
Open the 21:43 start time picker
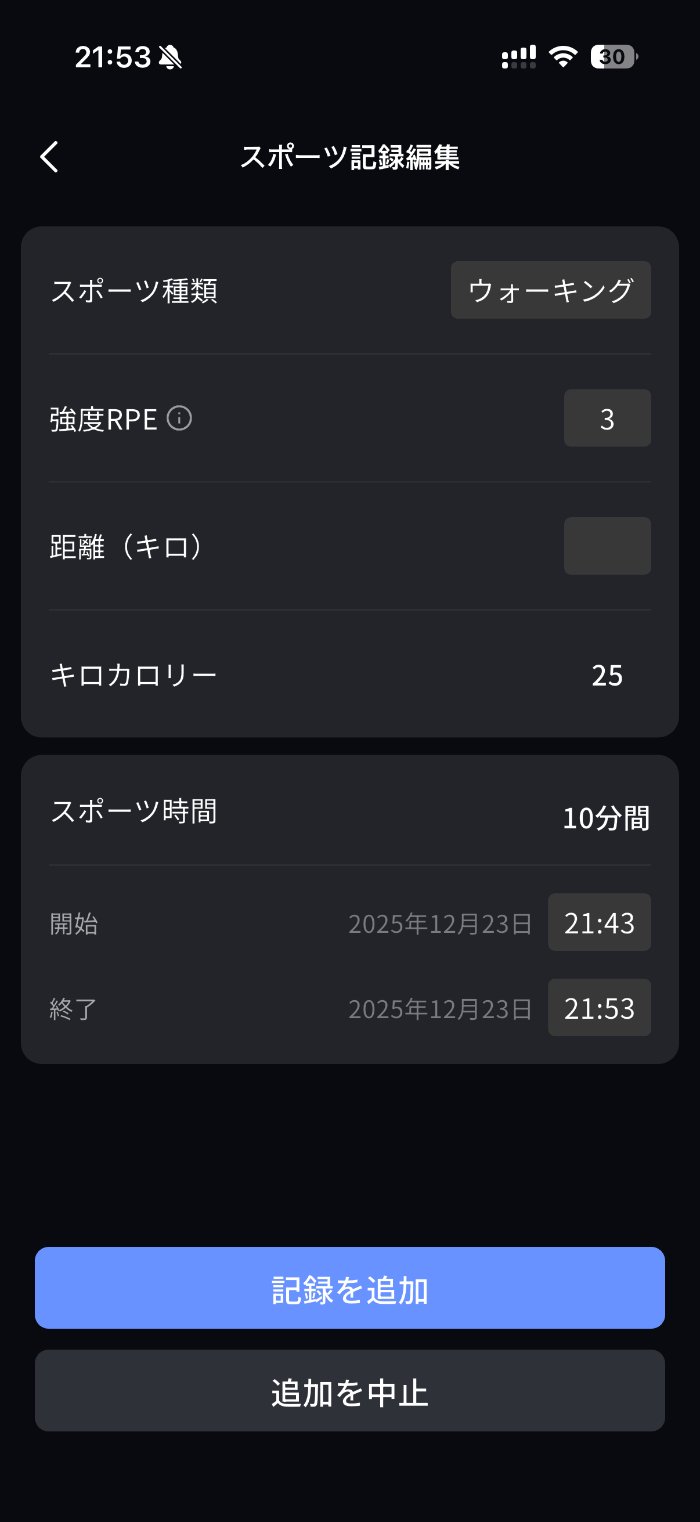coord(599,922)
